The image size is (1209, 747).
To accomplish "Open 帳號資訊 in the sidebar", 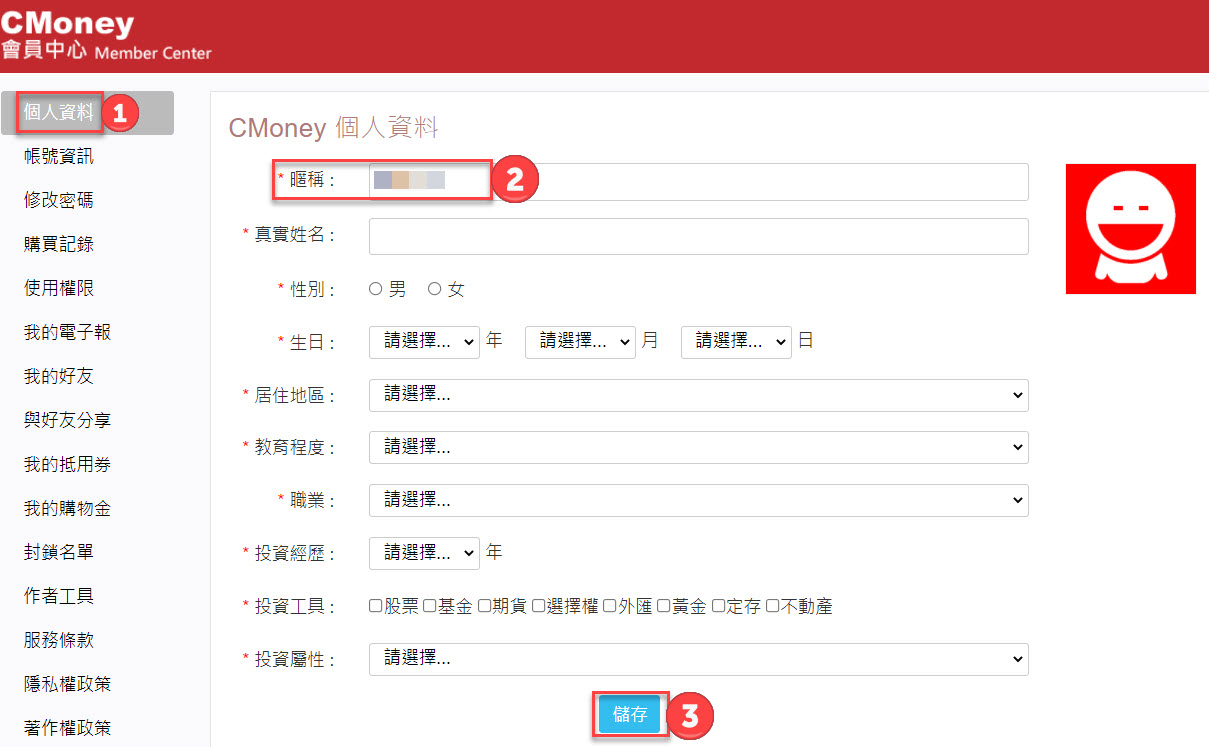I will (59, 156).
